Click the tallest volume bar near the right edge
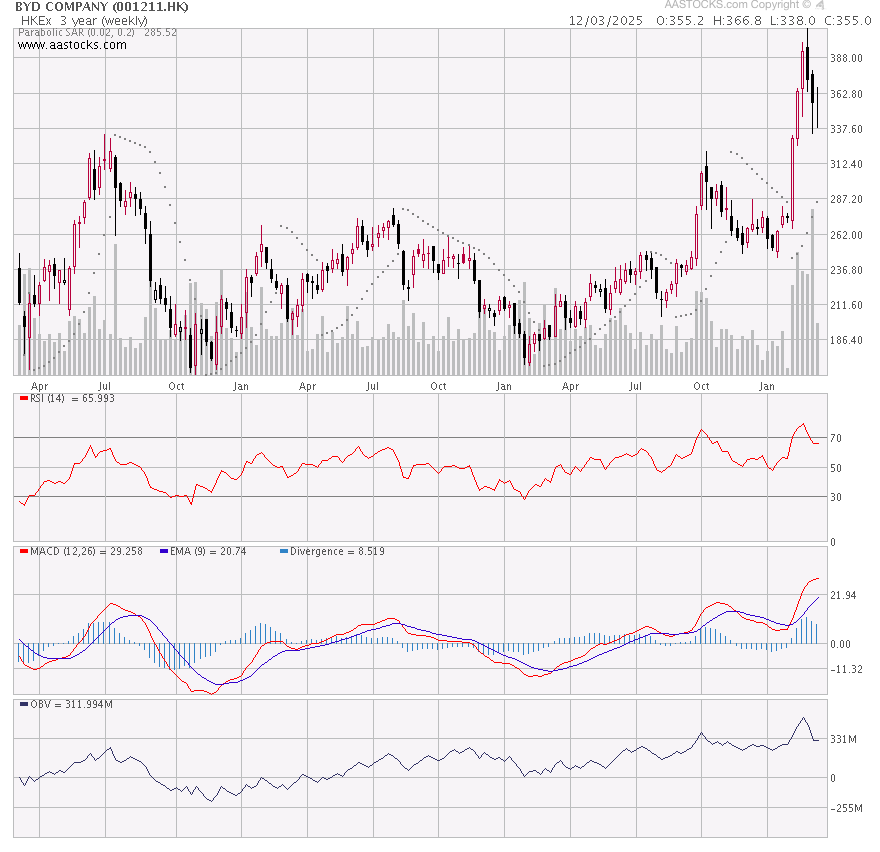The width and height of the screenshot is (880, 852). [x=812, y=290]
